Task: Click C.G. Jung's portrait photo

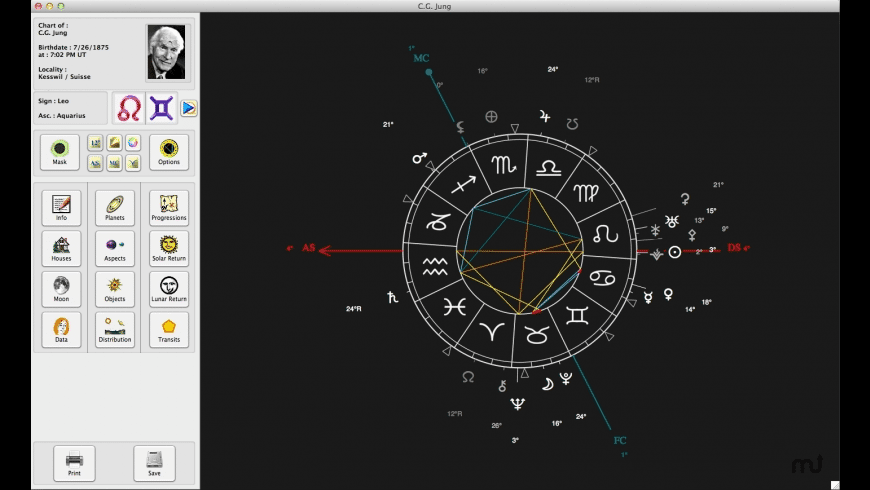Action: [x=166, y=52]
